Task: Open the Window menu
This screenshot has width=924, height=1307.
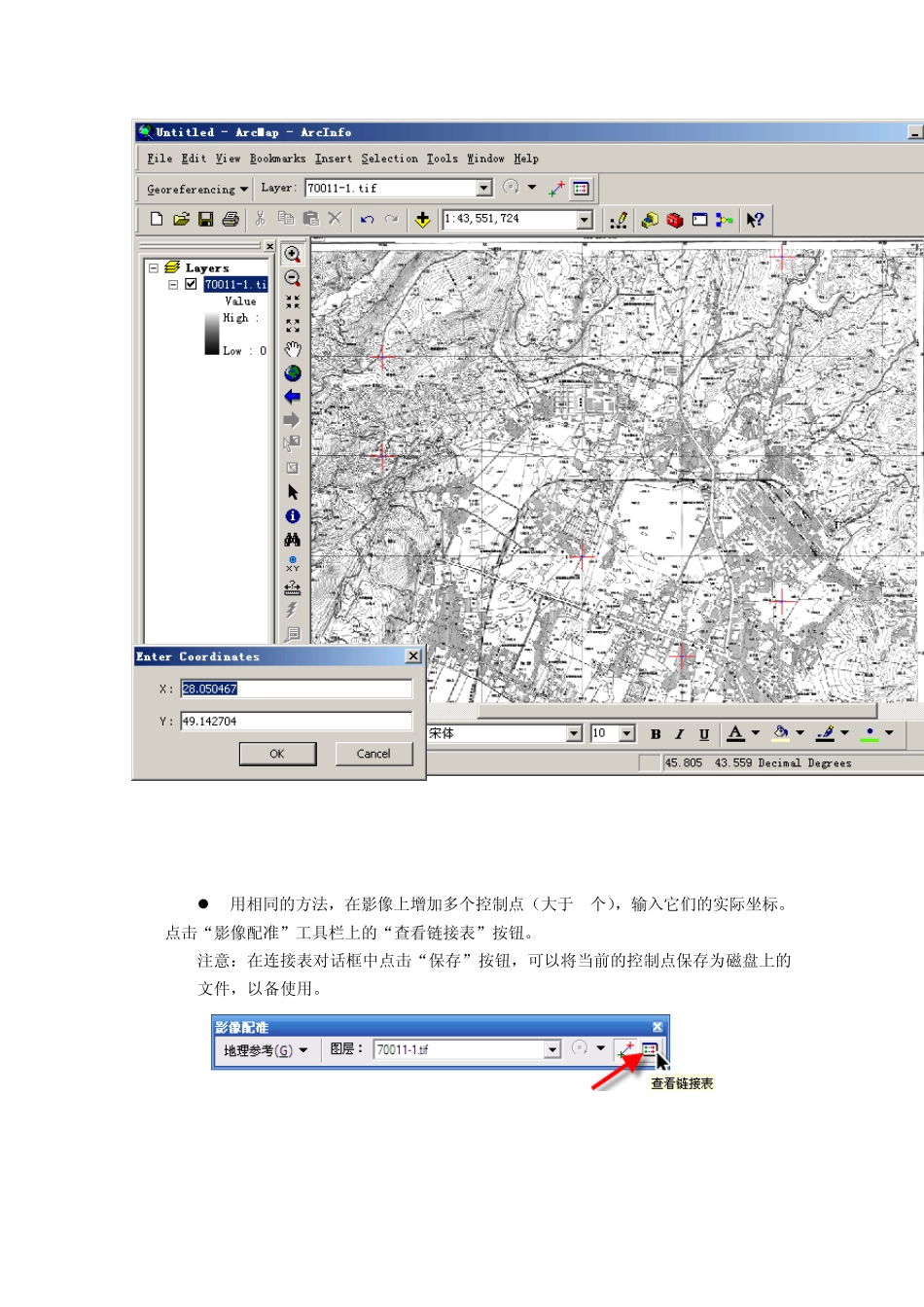Action: 485,159
